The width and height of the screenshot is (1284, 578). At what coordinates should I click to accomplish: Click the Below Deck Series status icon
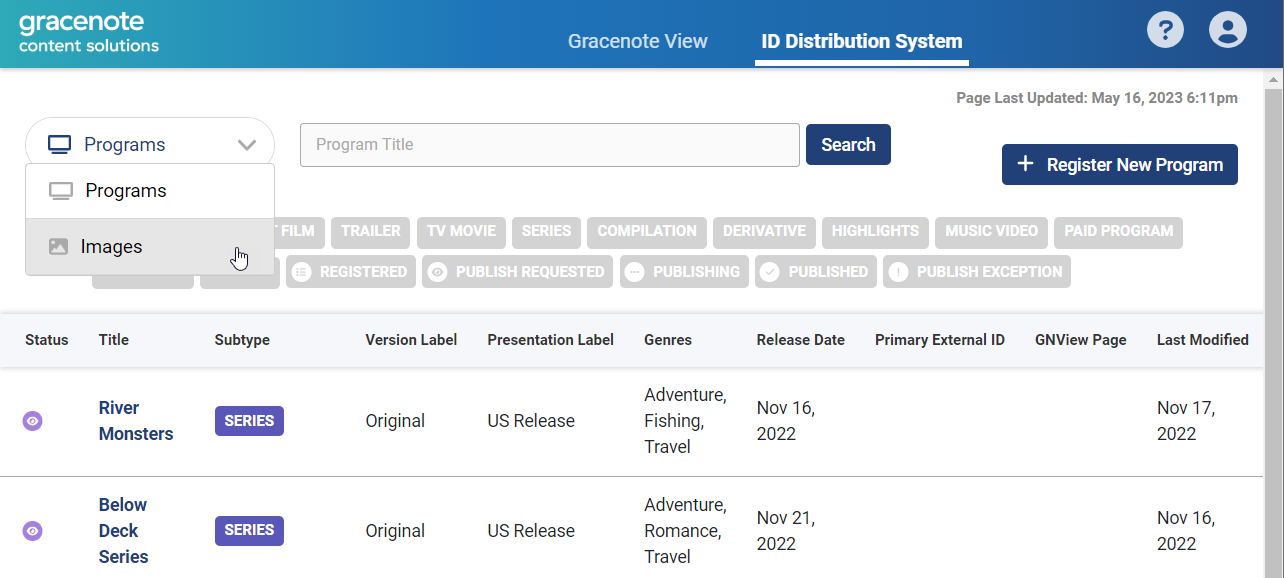point(33,531)
